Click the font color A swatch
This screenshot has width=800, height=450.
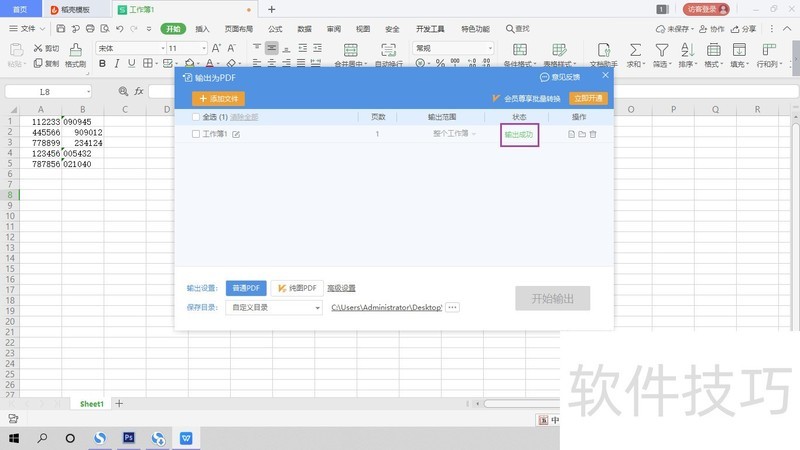[x=209, y=63]
